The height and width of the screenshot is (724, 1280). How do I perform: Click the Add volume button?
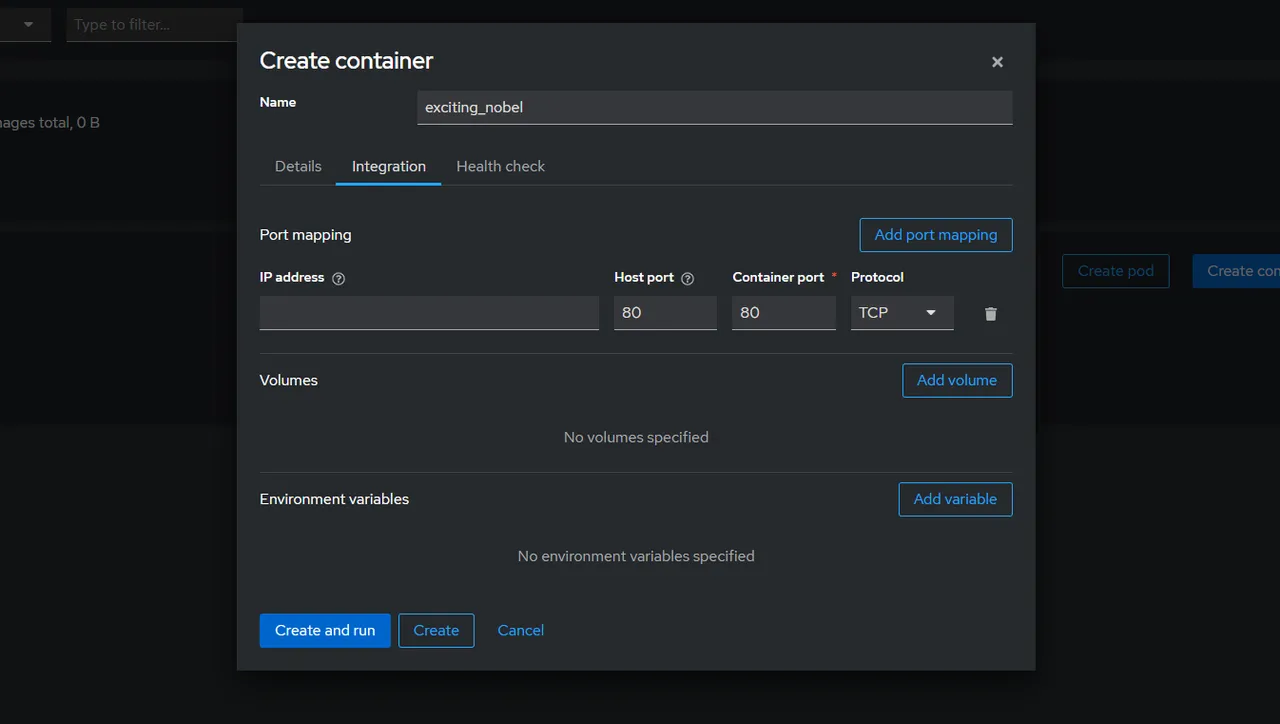tap(957, 380)
